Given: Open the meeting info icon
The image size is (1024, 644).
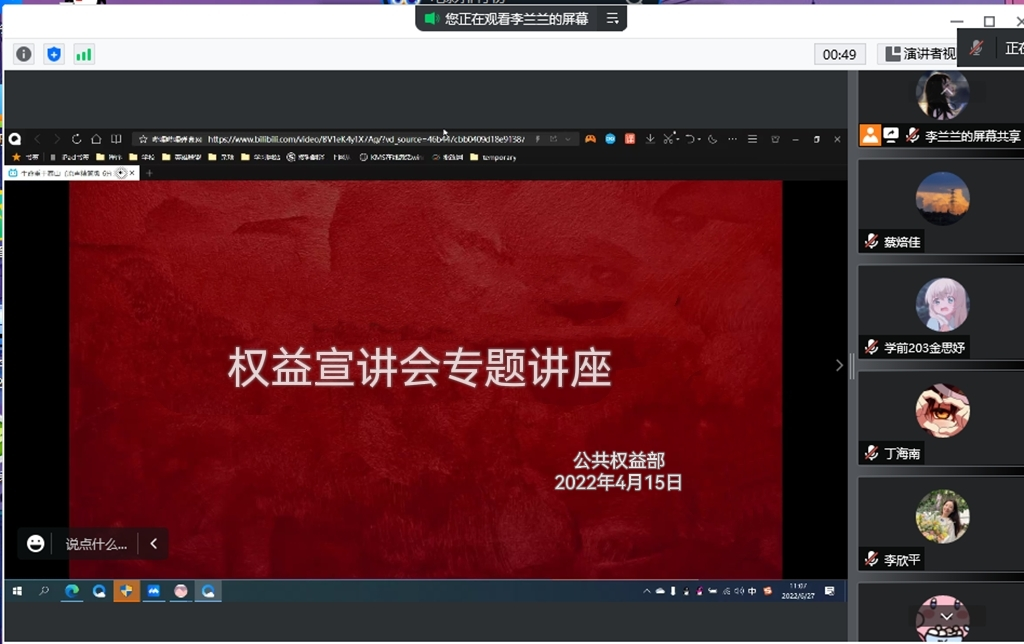Looking at the screenshot, I should [x=24, y=54].
